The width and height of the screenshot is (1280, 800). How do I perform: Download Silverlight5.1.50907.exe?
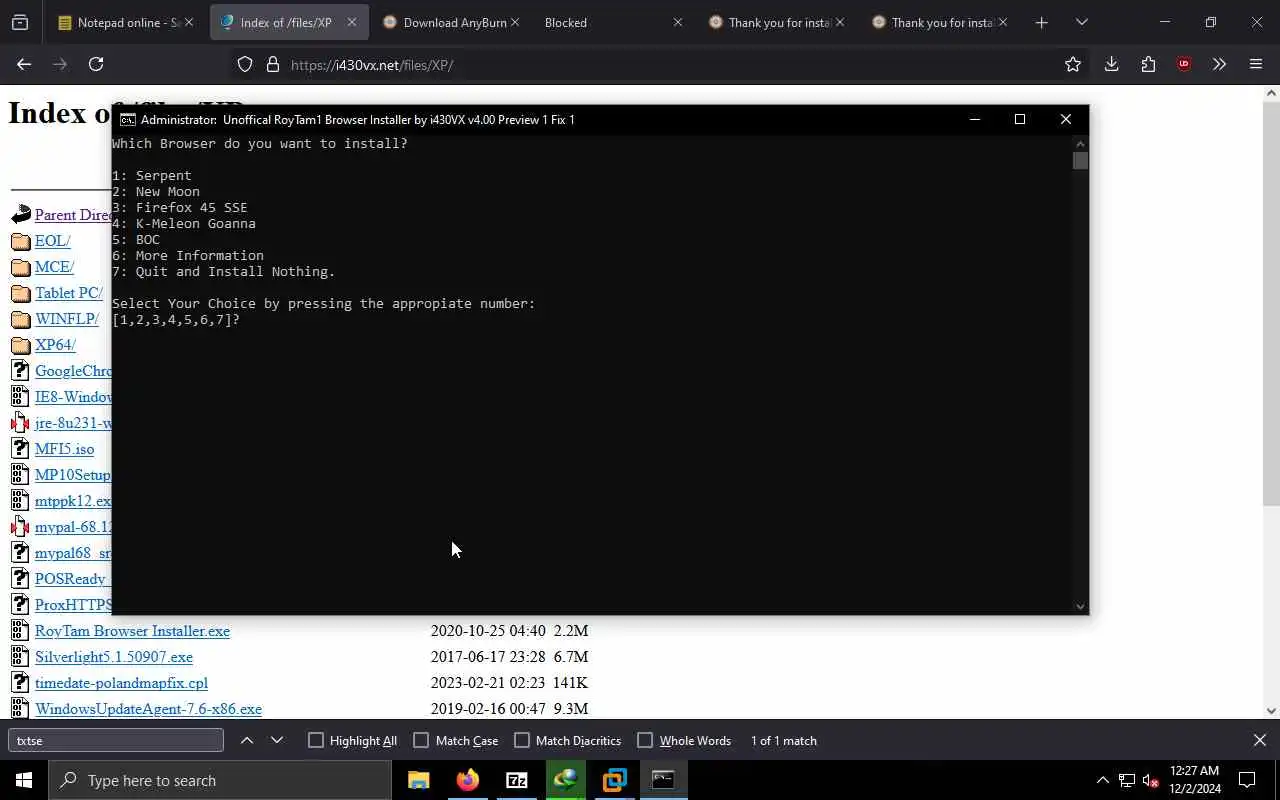click(114, 657)
